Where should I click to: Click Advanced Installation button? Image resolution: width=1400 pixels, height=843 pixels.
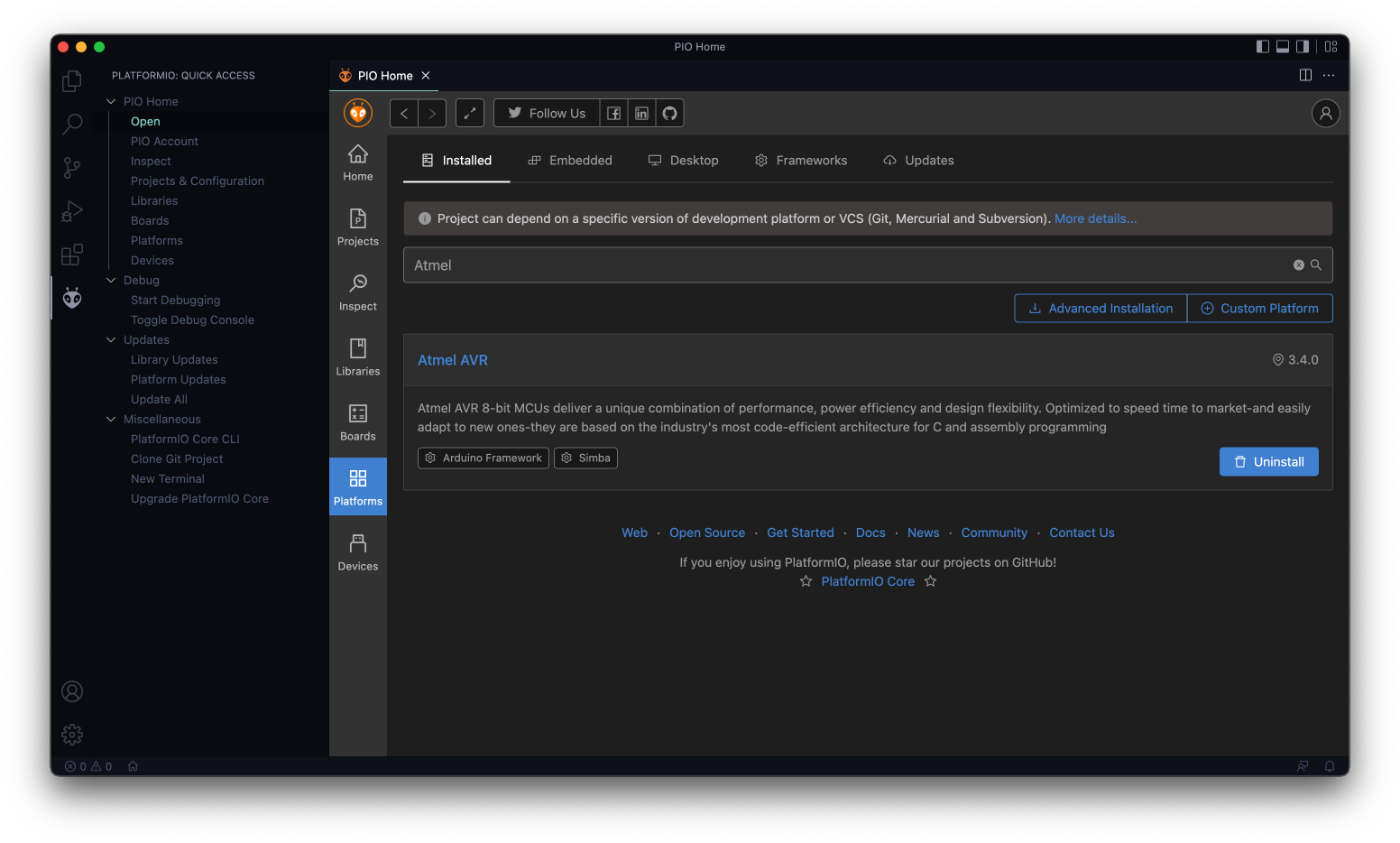pyautogui.click(x=1101, y=309)
